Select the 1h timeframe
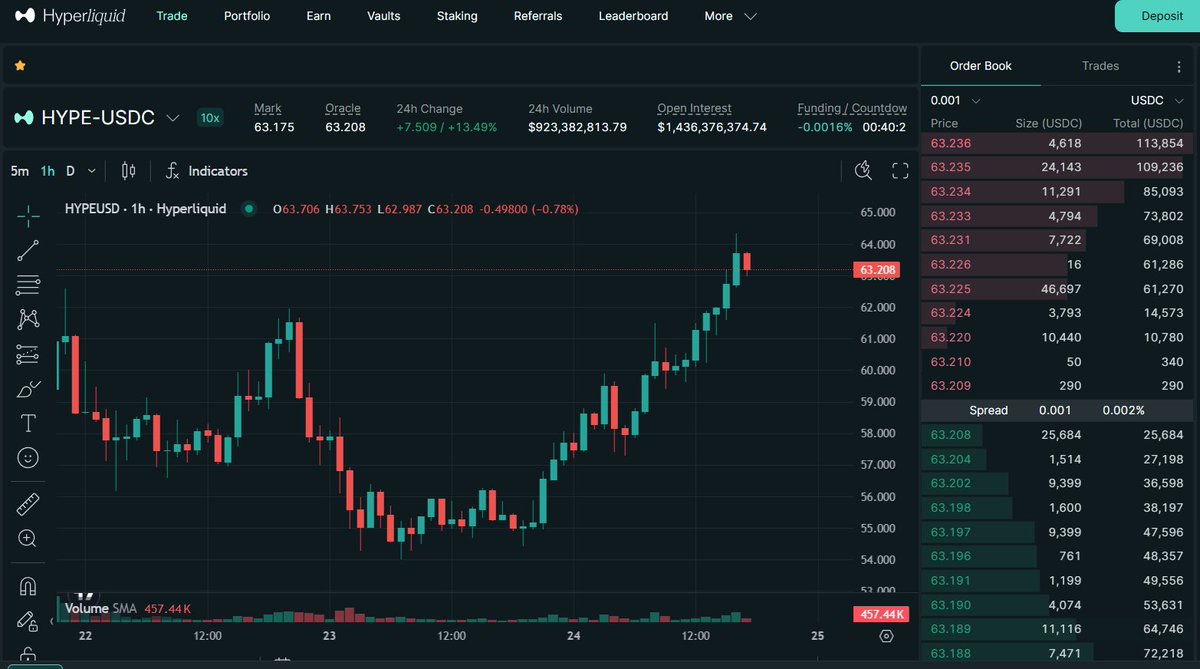The width and height of the screenshot is (1200, 669). point(47,171)
